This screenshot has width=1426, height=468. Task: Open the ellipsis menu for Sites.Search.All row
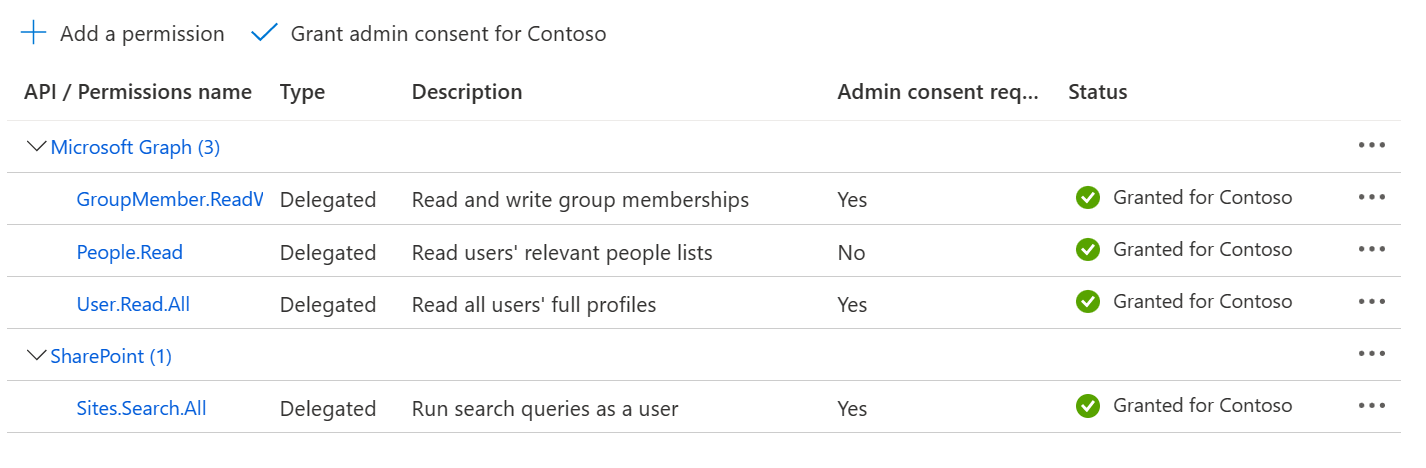(x=1372, y=406)
